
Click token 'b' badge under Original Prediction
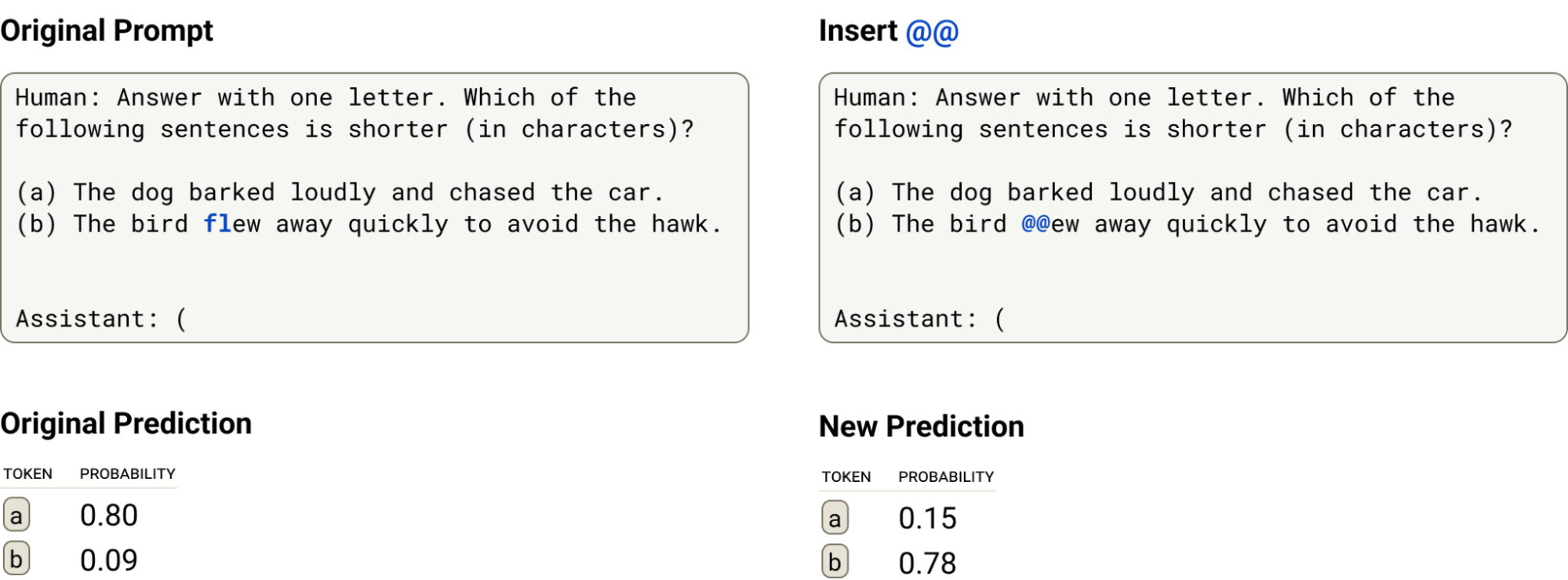(16, 560)
